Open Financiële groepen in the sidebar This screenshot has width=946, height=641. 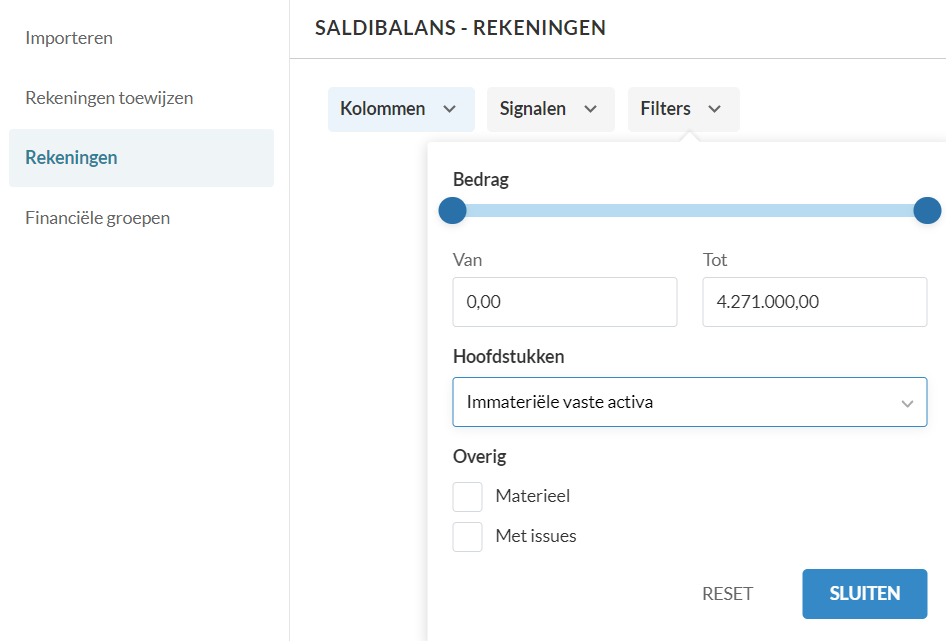98,218
